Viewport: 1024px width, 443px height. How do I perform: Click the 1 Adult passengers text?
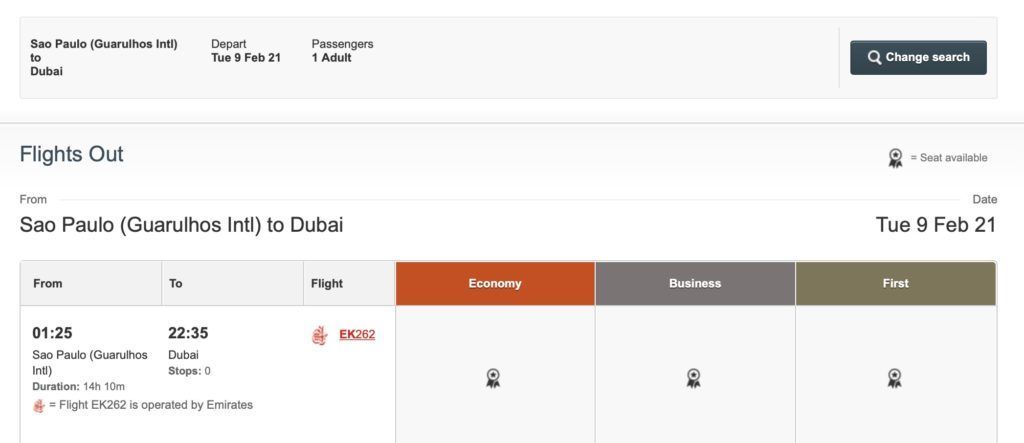point(332,57)
